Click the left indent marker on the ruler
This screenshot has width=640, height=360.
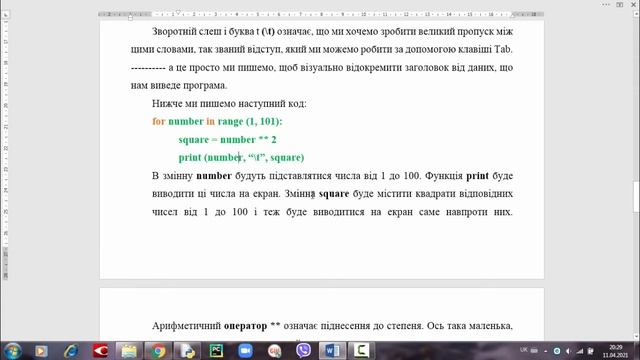130,18
